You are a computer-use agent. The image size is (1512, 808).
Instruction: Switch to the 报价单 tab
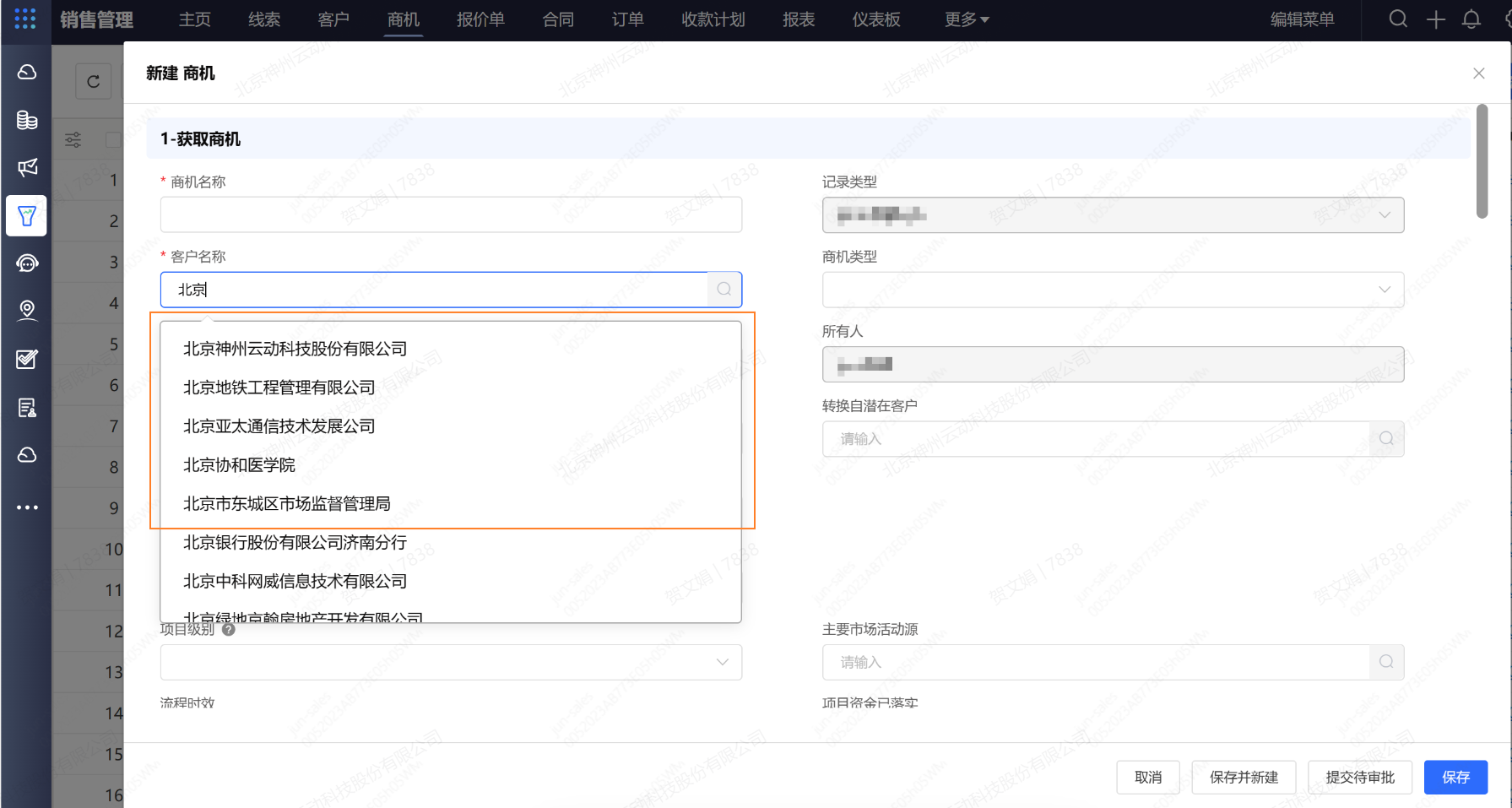pos(480,19)
